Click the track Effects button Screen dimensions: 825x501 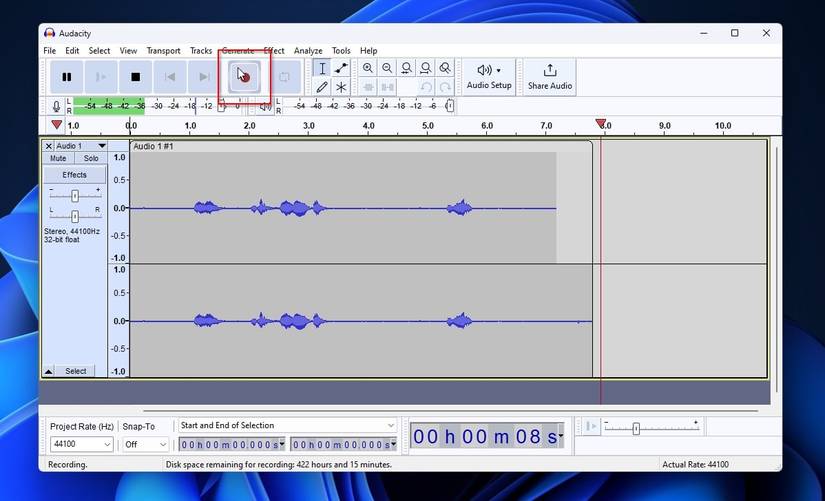click(x=74, y=175)
